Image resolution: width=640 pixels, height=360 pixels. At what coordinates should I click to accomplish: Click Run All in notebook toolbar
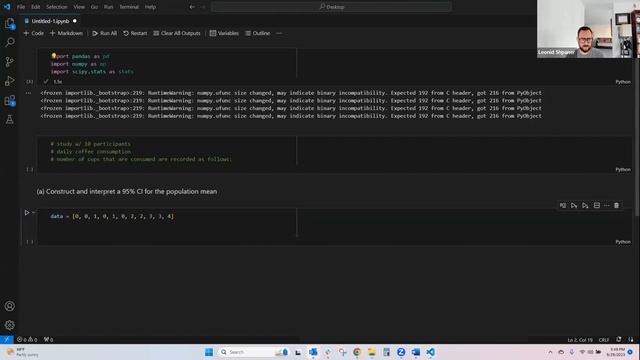click(x=104, y=33)
